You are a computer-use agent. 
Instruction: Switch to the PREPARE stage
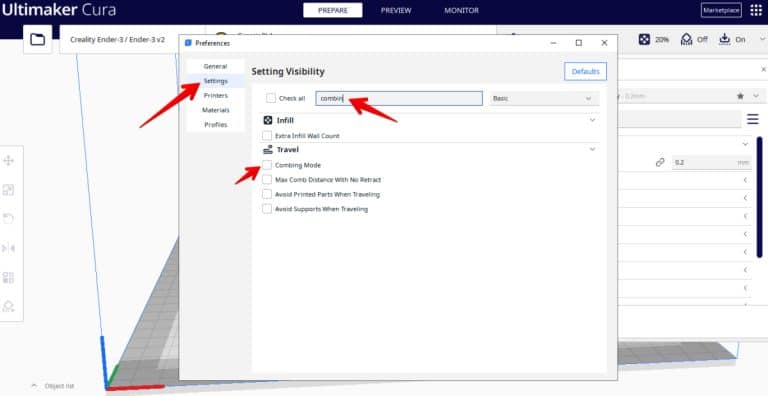[x=333, y=10]
